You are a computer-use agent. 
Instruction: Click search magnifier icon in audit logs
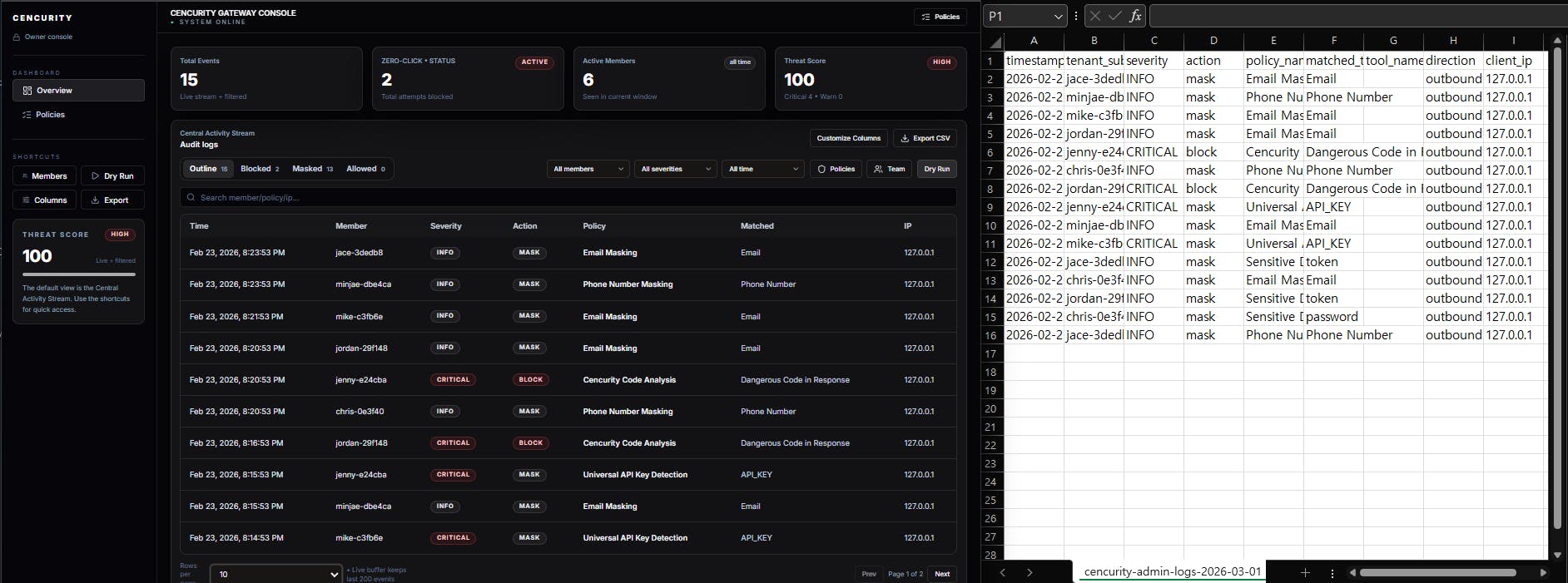click(x=191, y=198)
